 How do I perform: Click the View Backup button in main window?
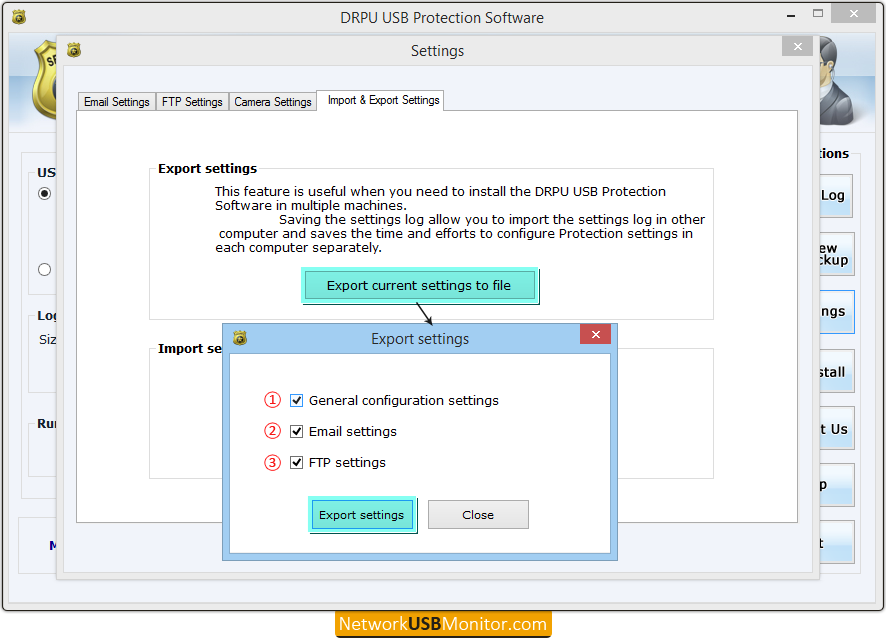(x=836, y=254)
